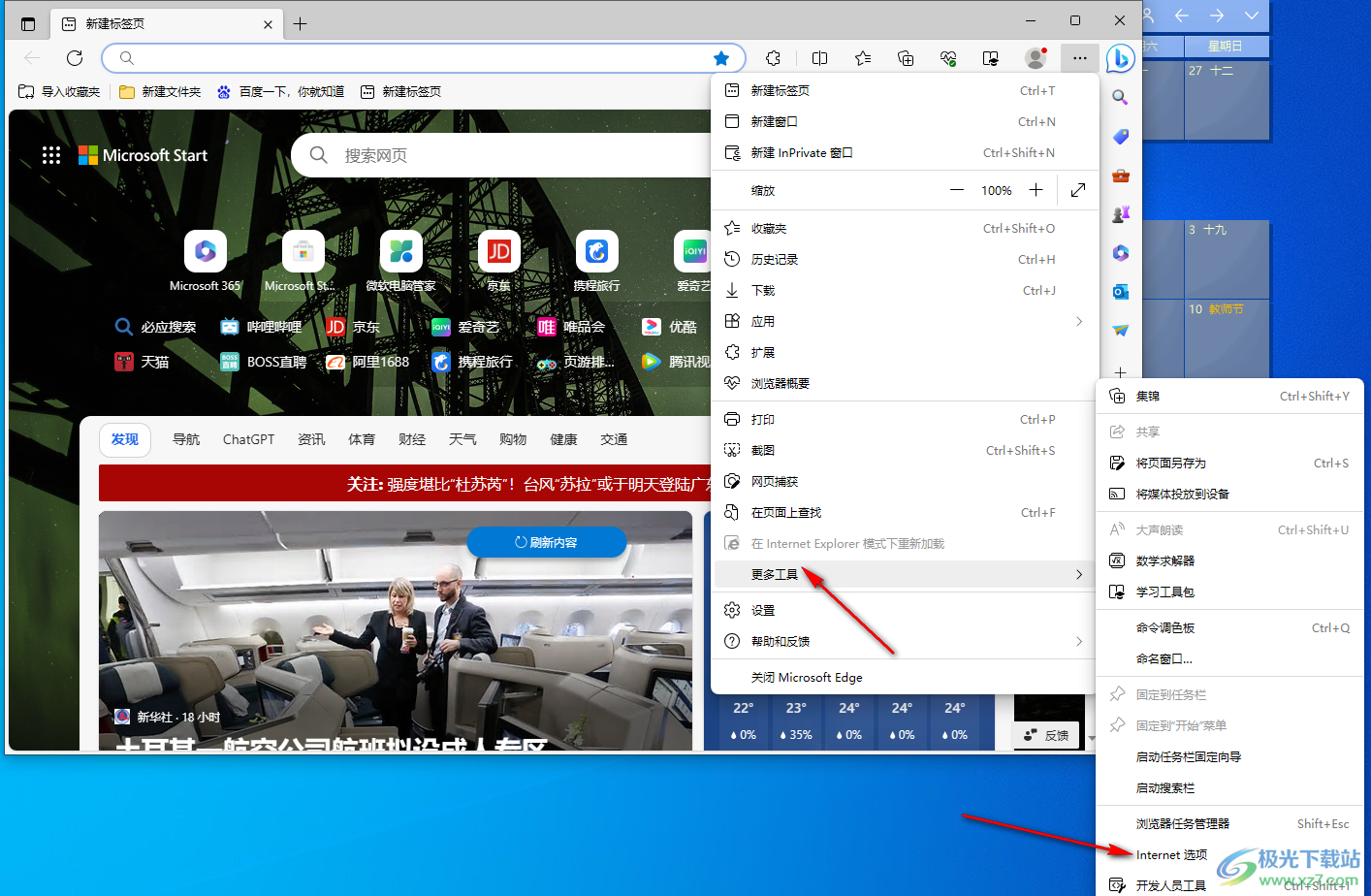Viewport: 1371px width, 896px height.
Task: Select 命令调色板 in the submenu
Action: tap(1229, 627)
